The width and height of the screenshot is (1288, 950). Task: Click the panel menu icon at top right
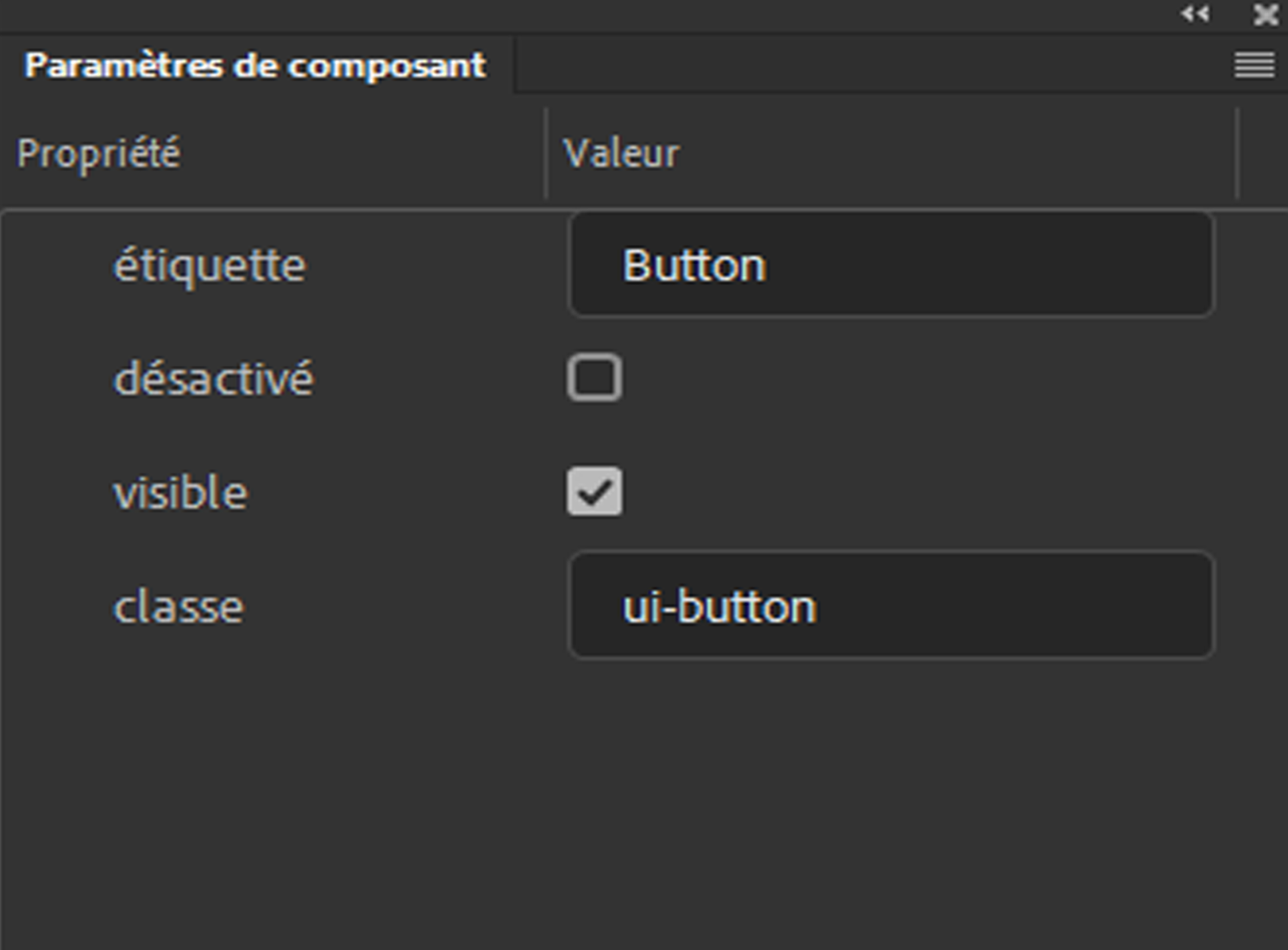tap(1254, 65)
